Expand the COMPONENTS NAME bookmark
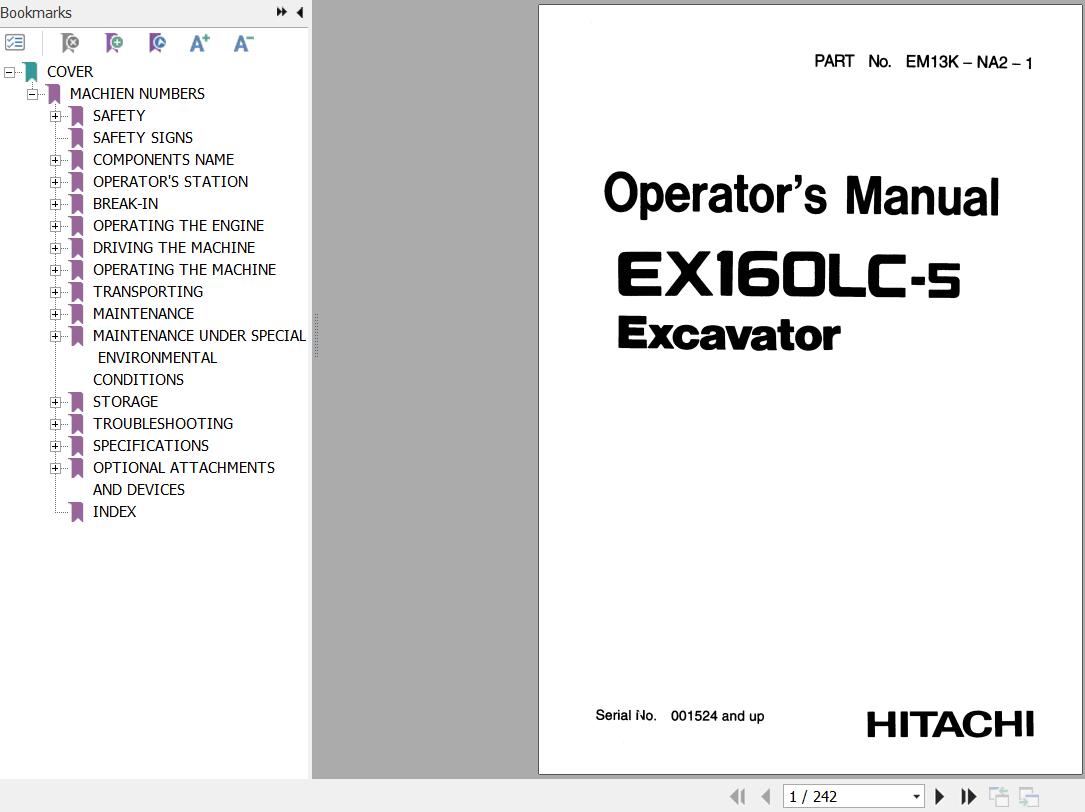The image size is (1085, 812). point(55,161)
